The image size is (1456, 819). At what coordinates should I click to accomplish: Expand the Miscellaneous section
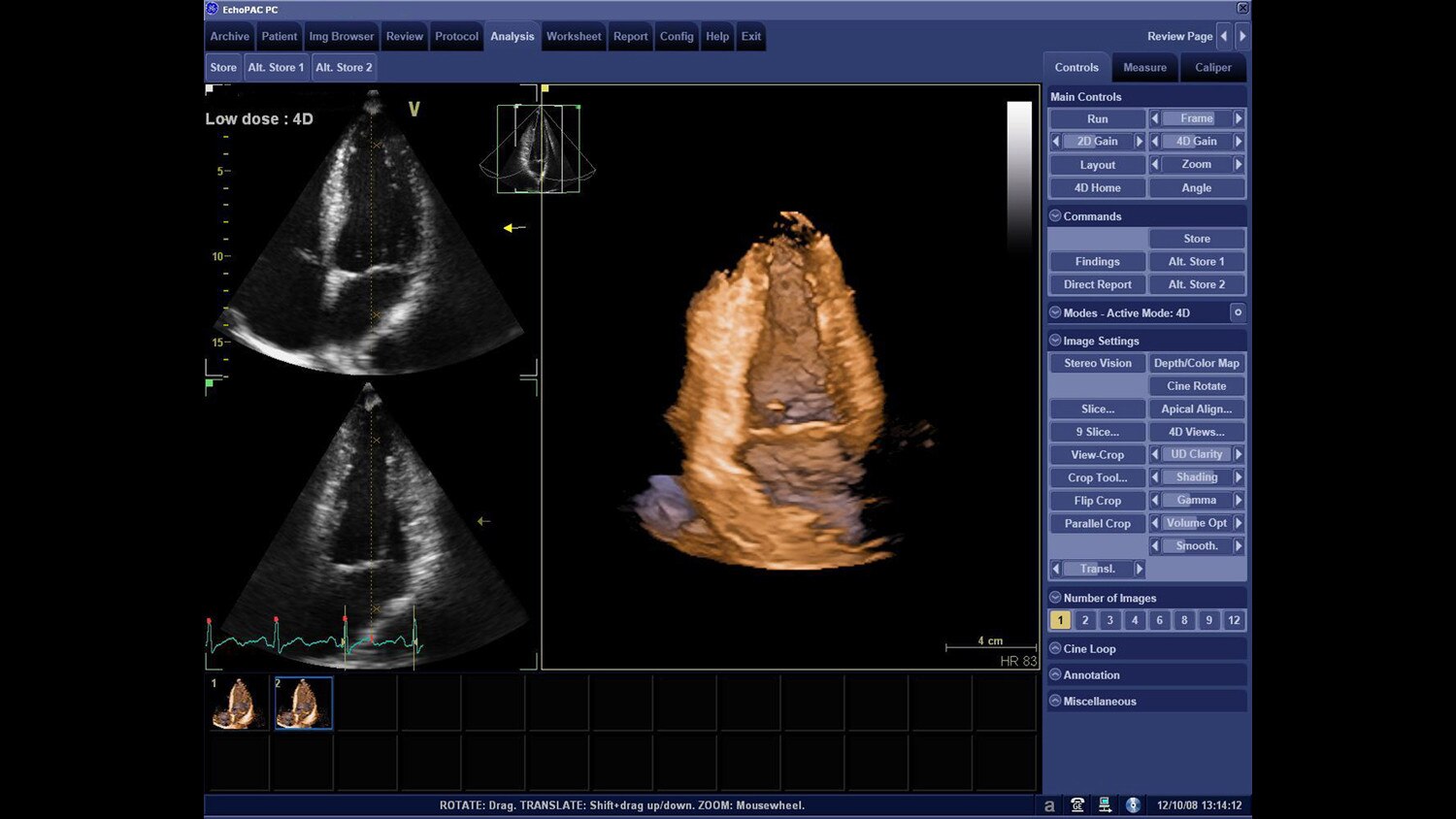pyautogui.click(x=1055, y=701)
